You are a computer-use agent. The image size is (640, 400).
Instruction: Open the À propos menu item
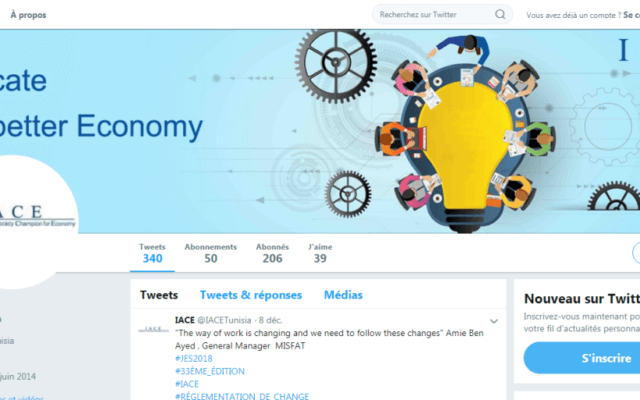click(x=28, y=15)
